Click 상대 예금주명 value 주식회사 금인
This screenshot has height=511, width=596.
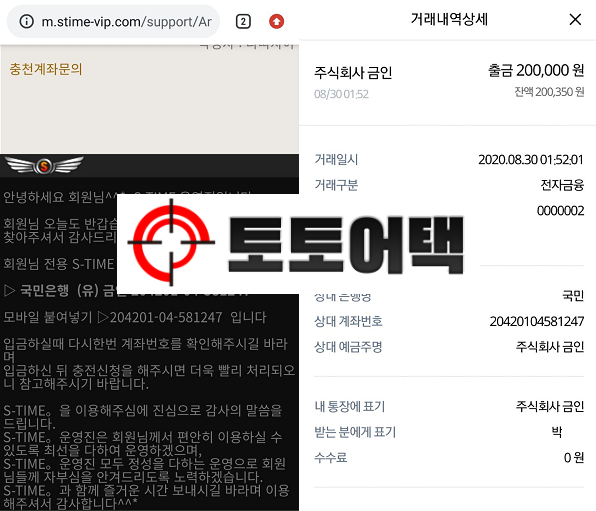(550, 347)
